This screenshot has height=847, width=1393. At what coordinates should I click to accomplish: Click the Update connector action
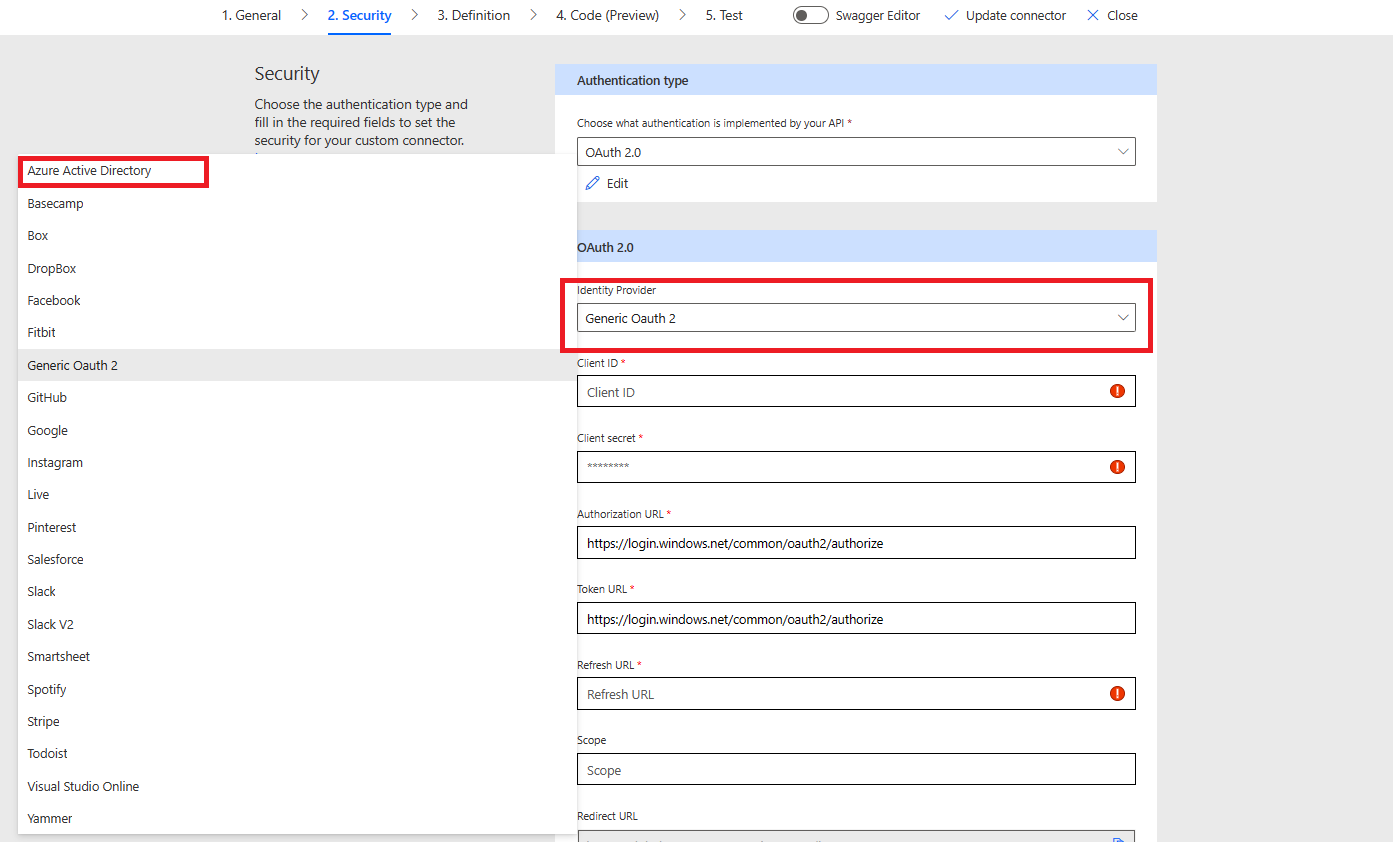coord(1014,15)
